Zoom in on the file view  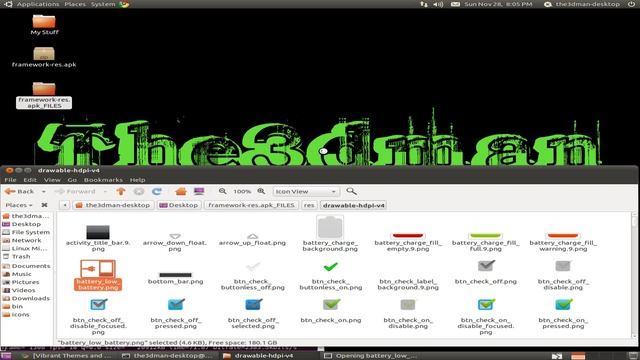pos(261,191)
